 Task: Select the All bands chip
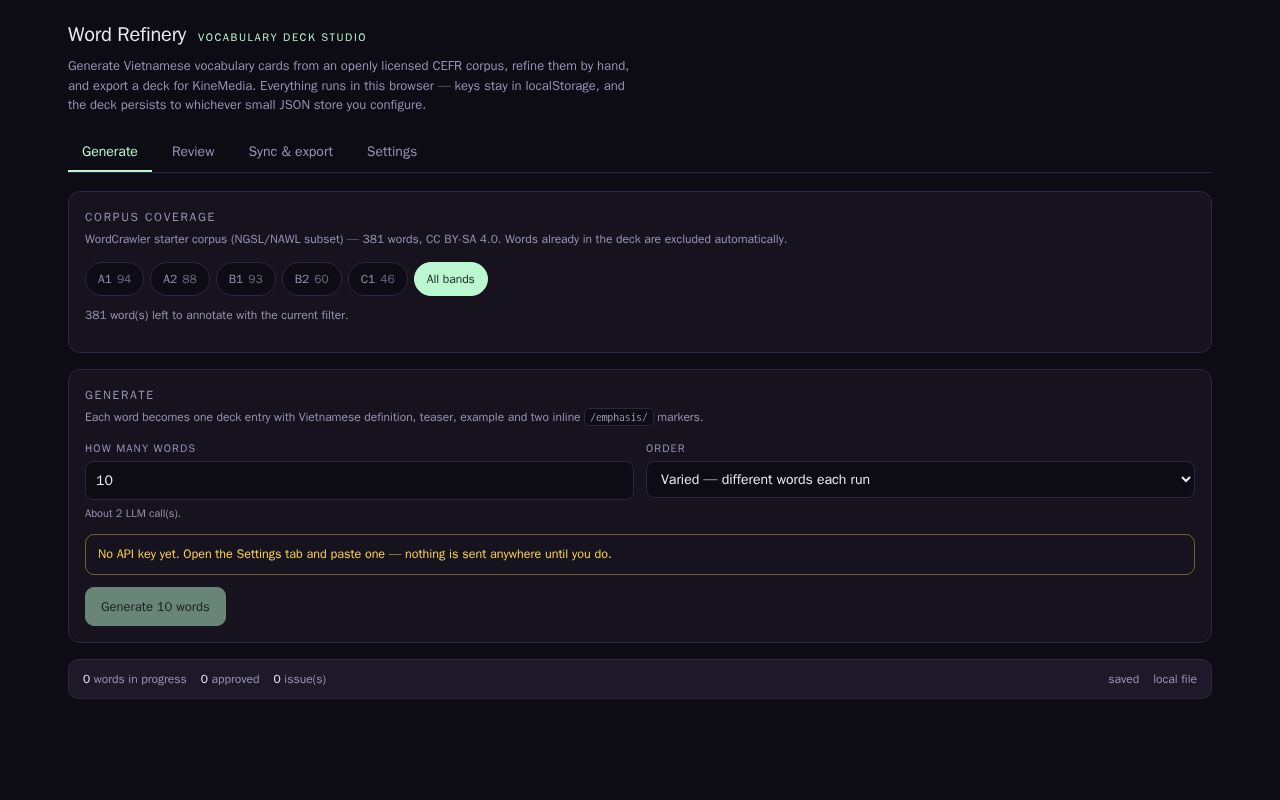coord(451,279)
